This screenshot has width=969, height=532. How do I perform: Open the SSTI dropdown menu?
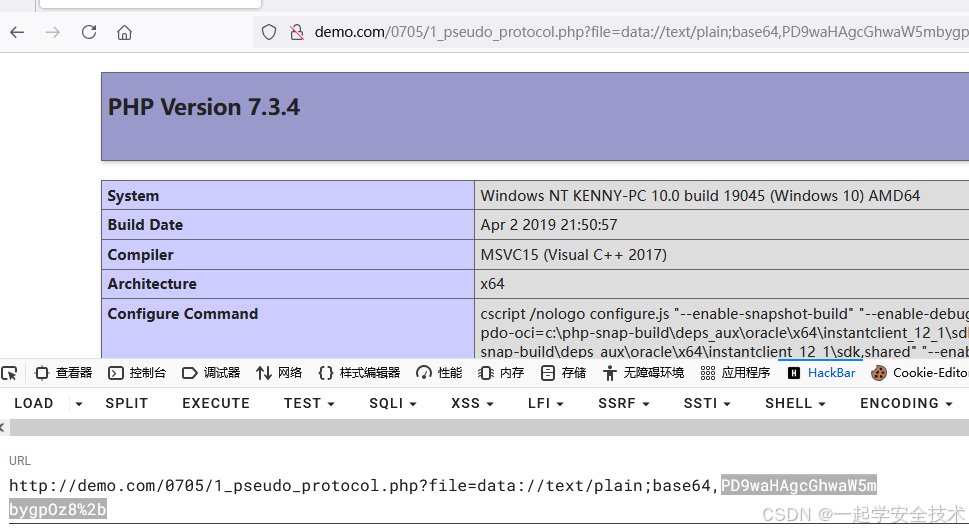point(707,403)
